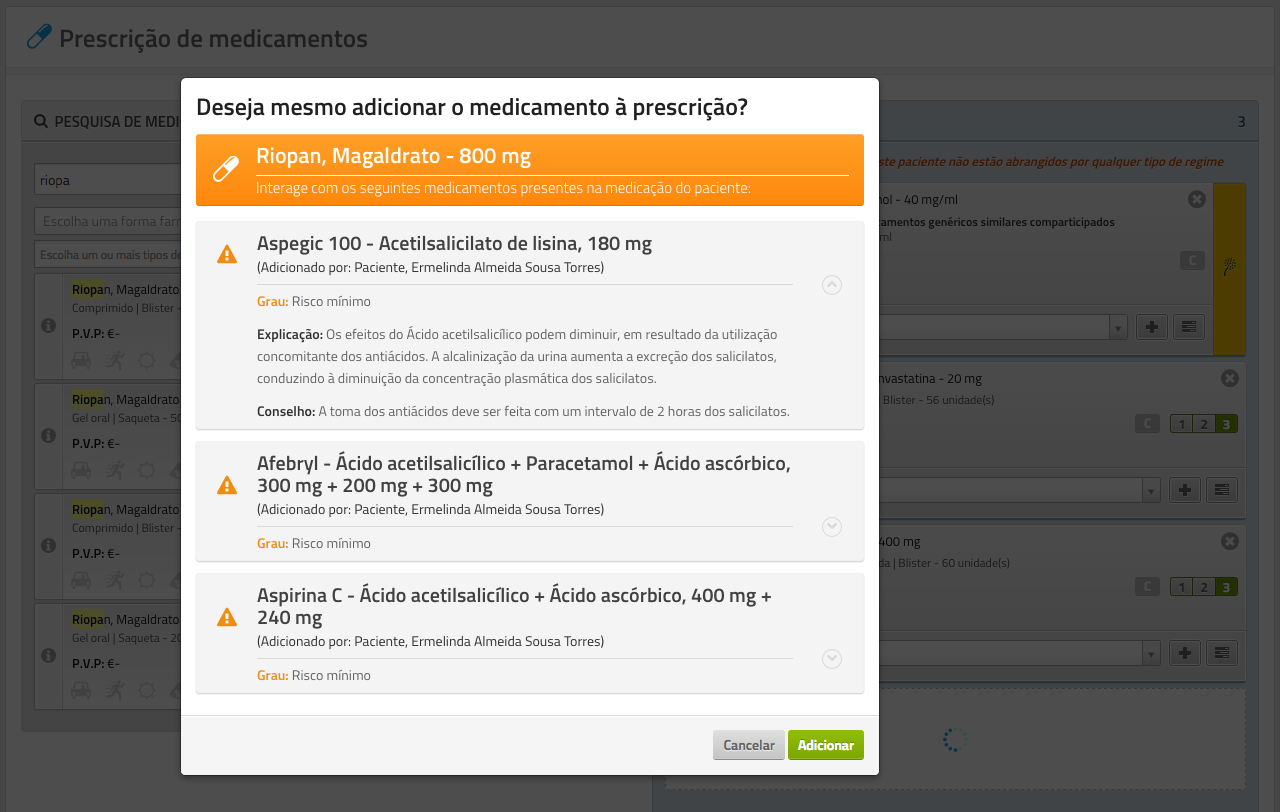Viewport: 1280px width, 812px height.
Task: Click the red 'não estão abrangidos' notice text
Action: tap(1050, 161)
